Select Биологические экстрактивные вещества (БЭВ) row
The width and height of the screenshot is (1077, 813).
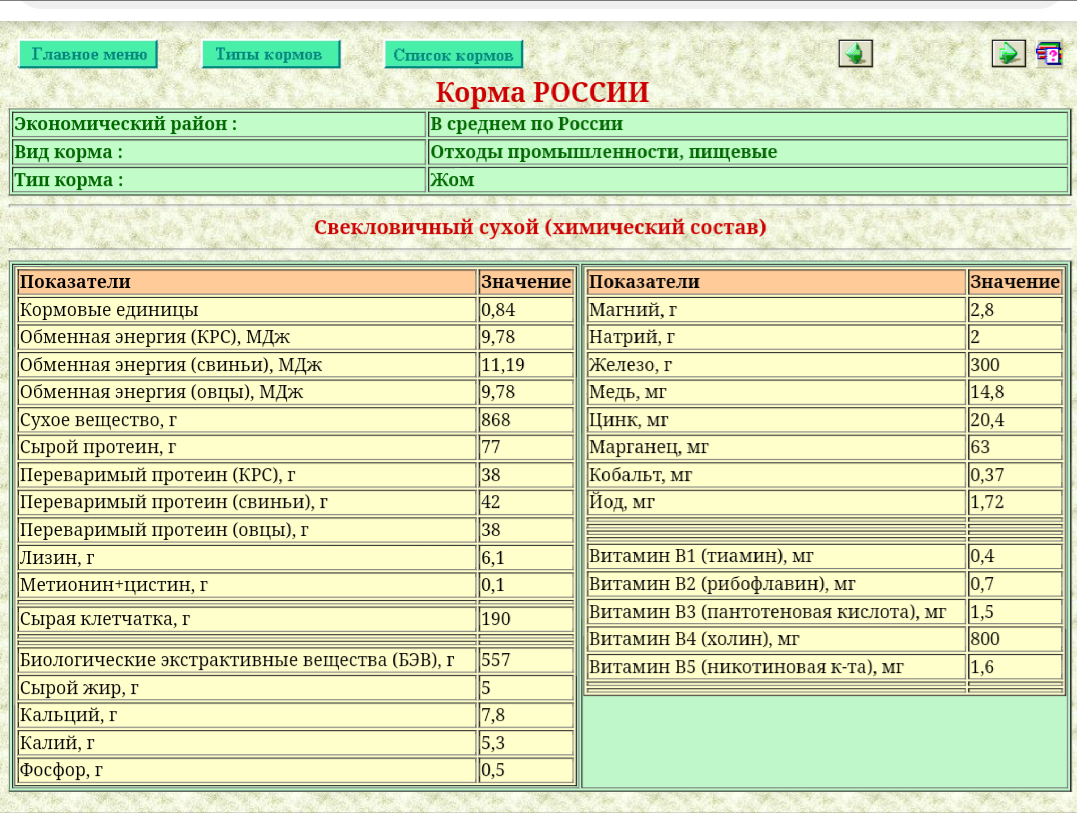pos(295,660)
